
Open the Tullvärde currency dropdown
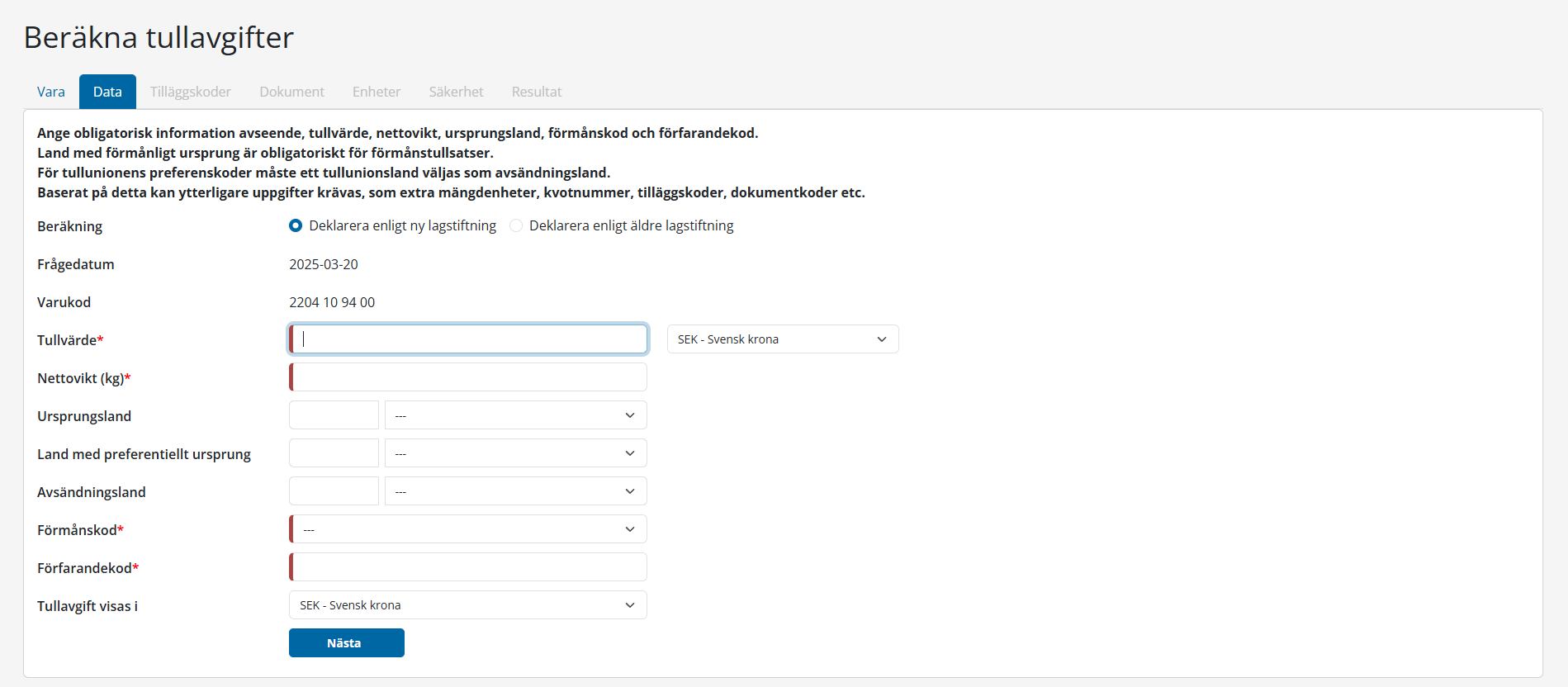[782, 339]
